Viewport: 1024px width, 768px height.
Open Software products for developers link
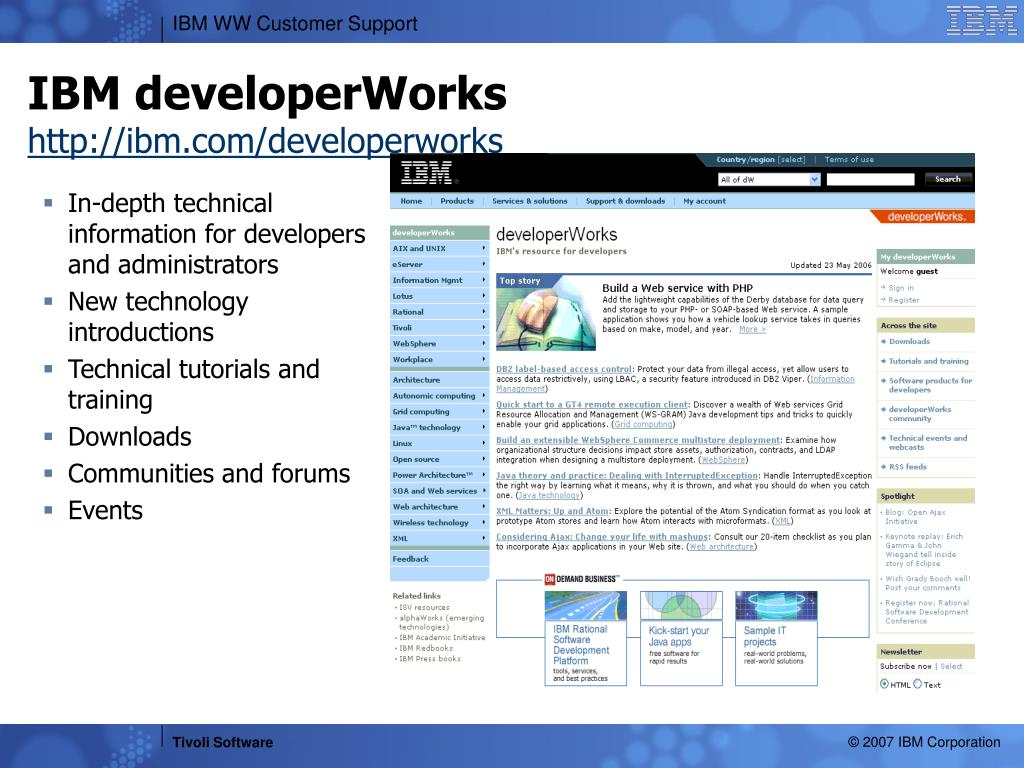point(930,385)
